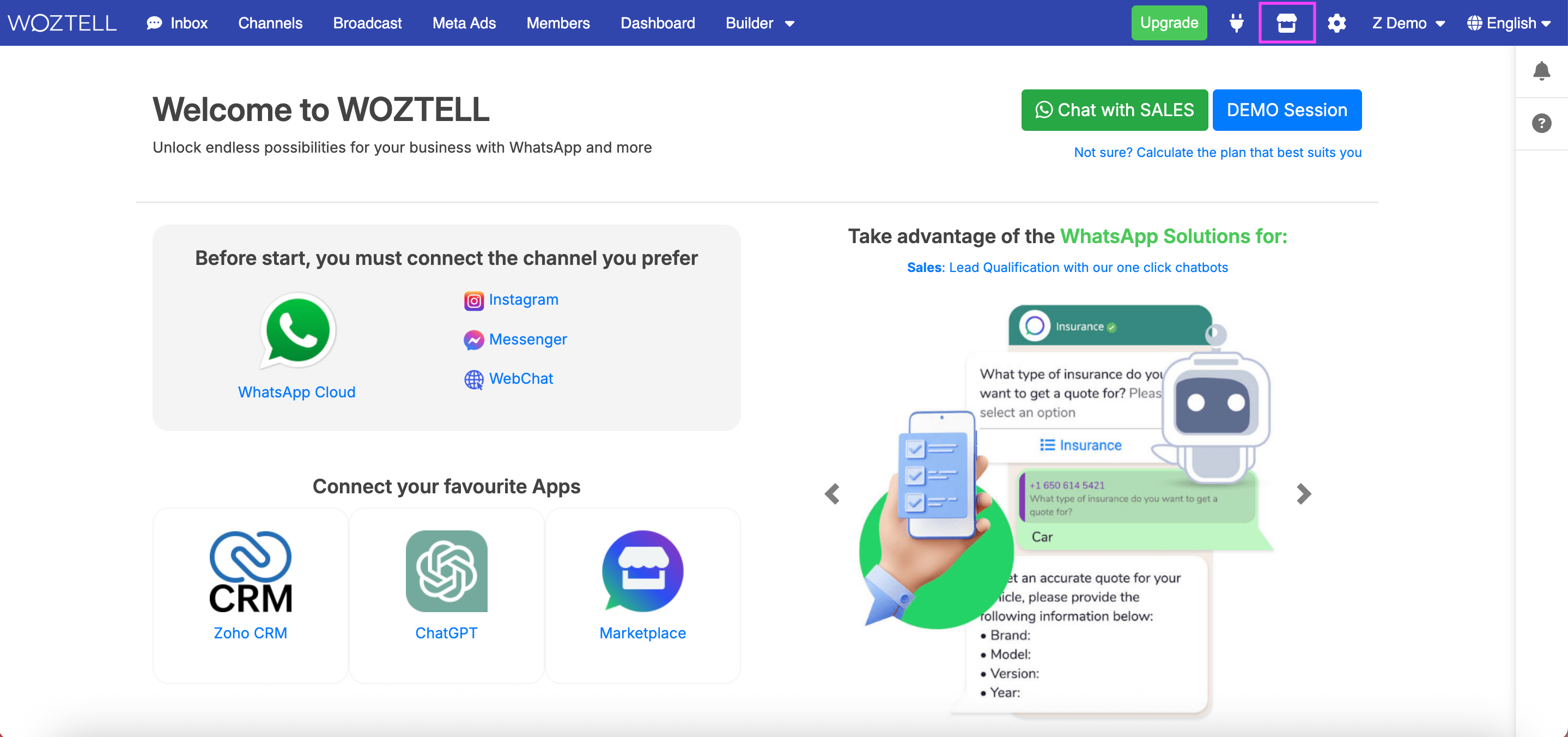Open the marketplace store icon in navbar
This screenshot has width=1568, height=737.
1286,23
